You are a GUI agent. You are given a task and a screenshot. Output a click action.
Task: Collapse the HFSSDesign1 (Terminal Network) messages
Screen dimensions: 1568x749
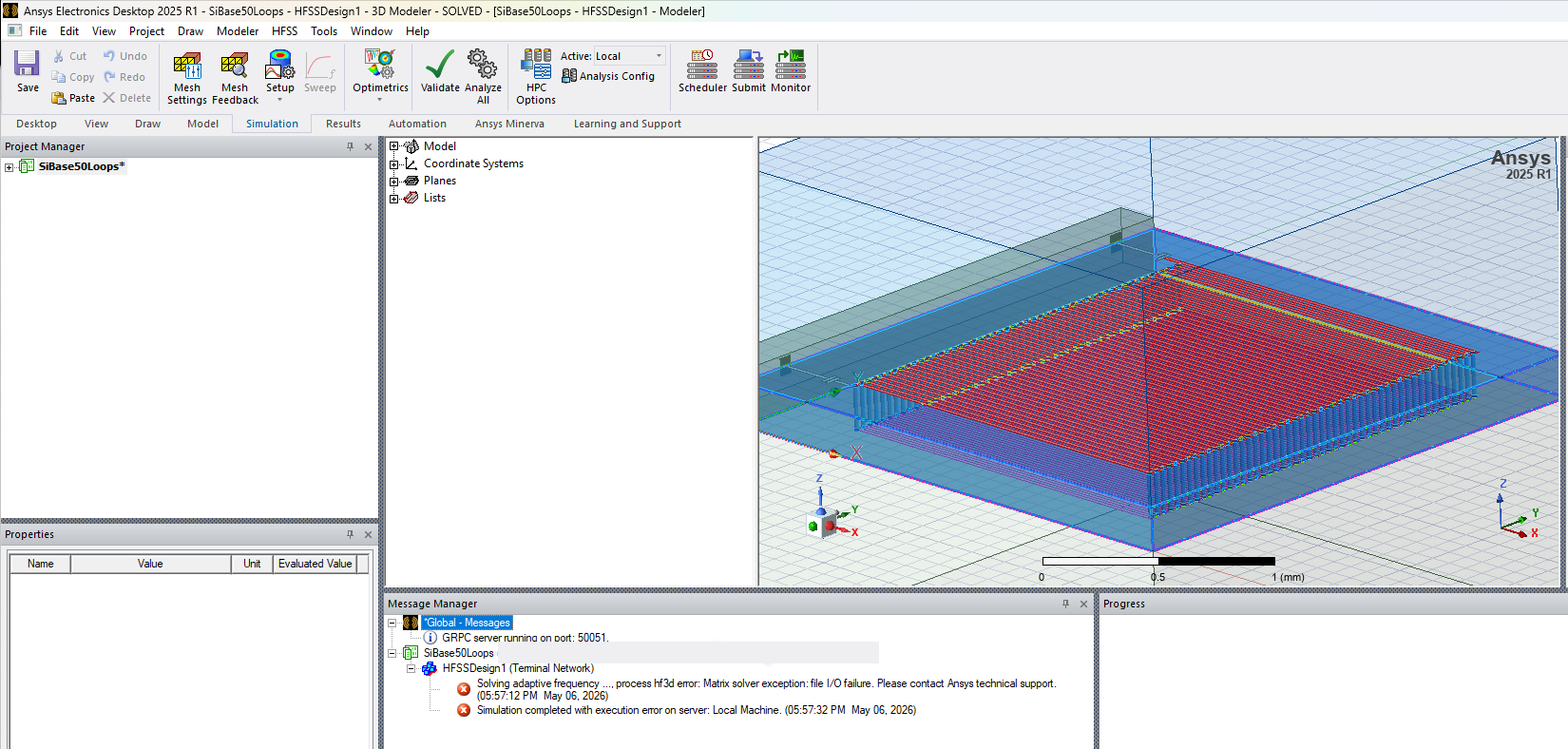coord(411,669)
